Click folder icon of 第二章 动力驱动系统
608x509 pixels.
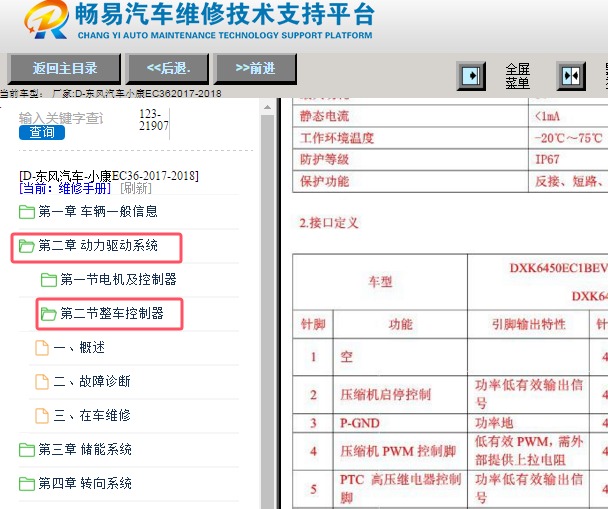click(x=27, y=246)
